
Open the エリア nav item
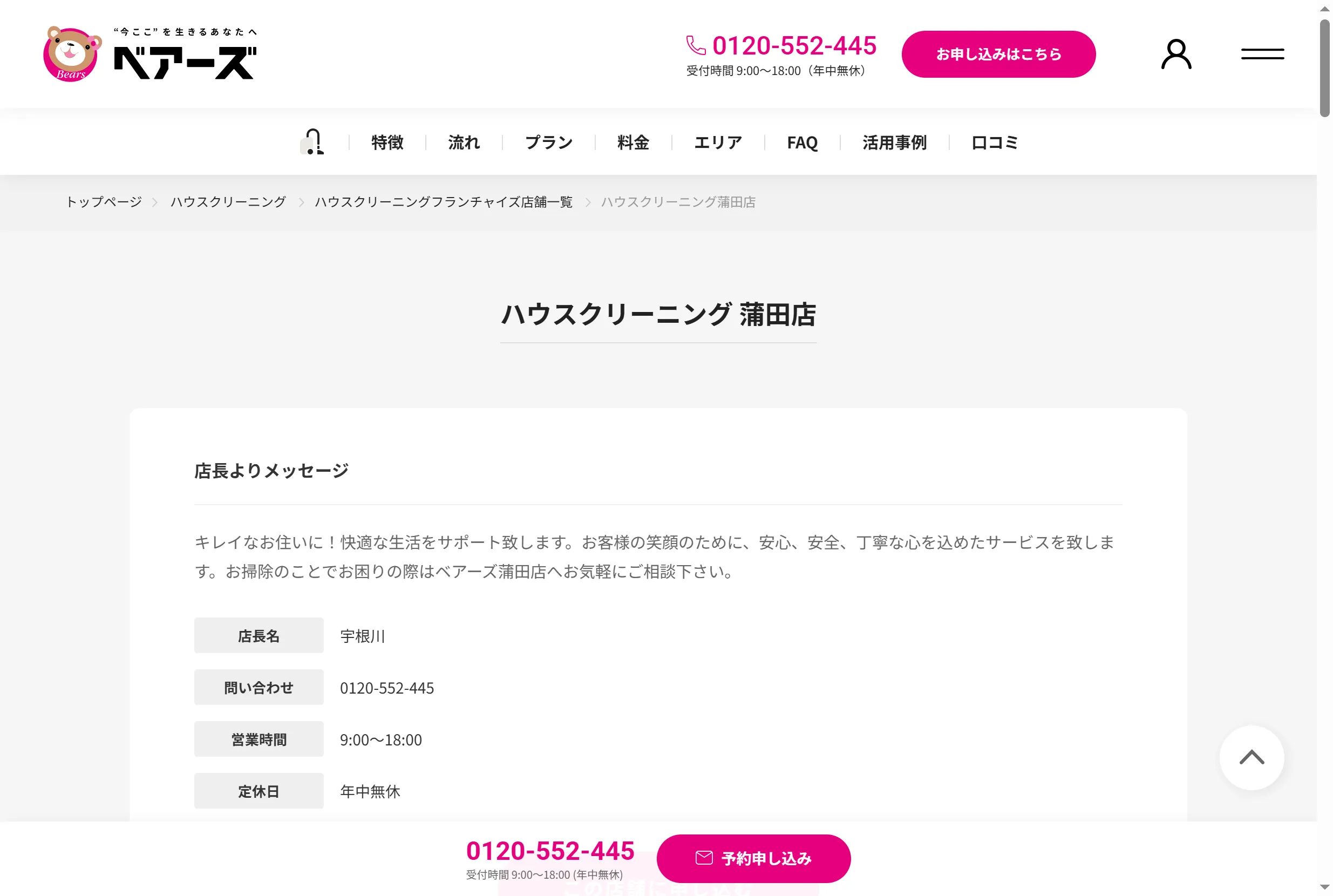tap(718, 142)
